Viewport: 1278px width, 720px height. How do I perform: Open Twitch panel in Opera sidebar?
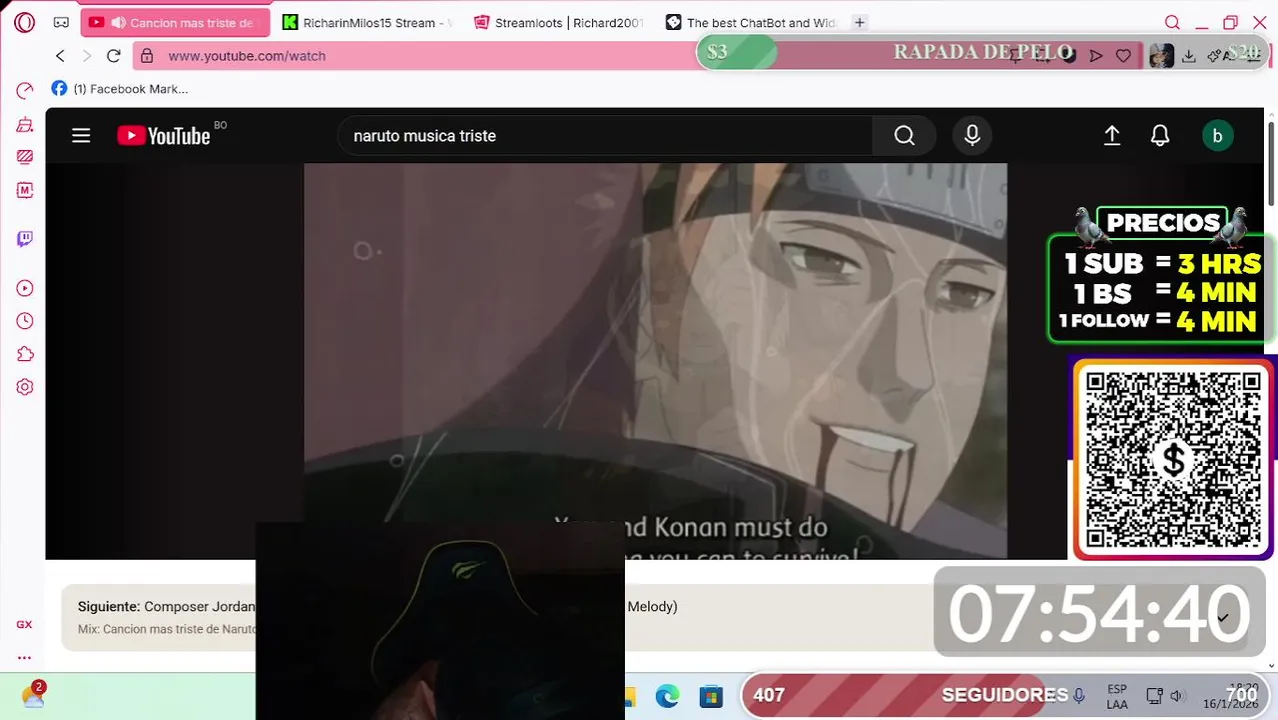tap(25, 239)
